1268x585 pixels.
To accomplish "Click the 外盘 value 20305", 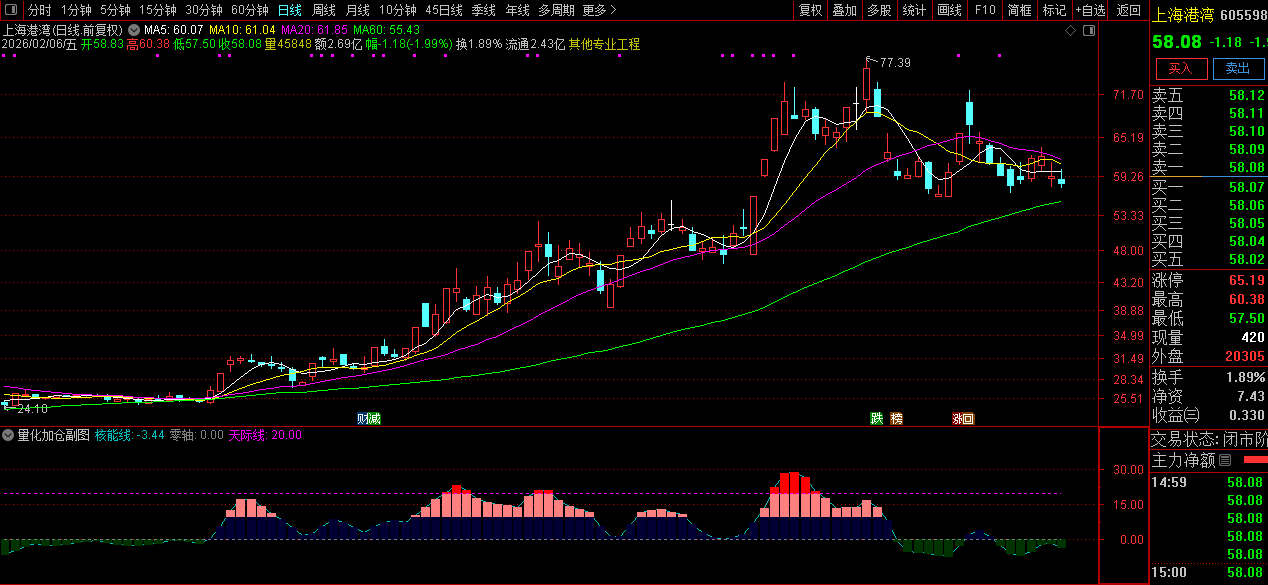I will coord(1243,356).
